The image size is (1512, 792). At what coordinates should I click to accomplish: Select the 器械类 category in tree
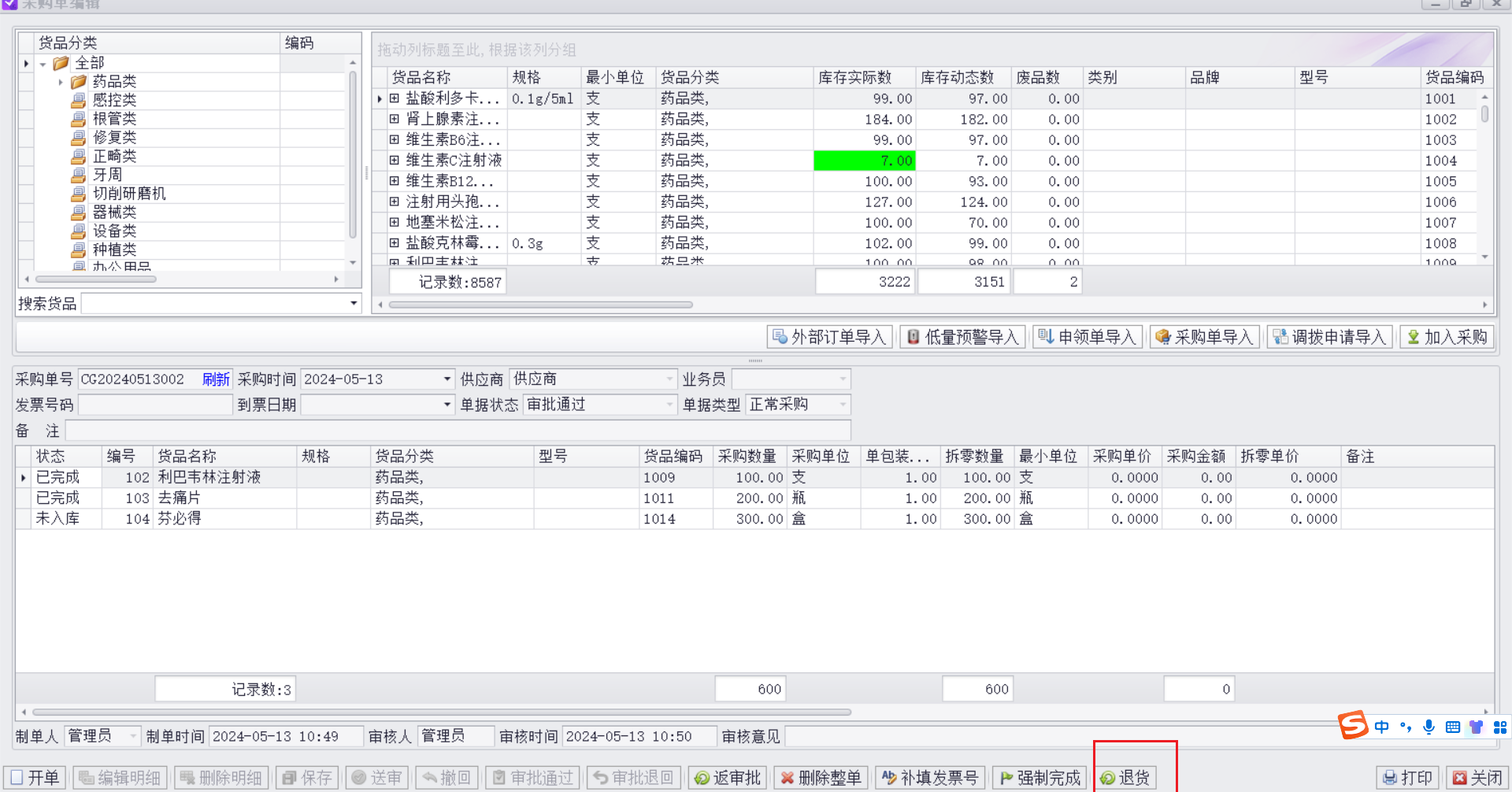pos(114,213)
